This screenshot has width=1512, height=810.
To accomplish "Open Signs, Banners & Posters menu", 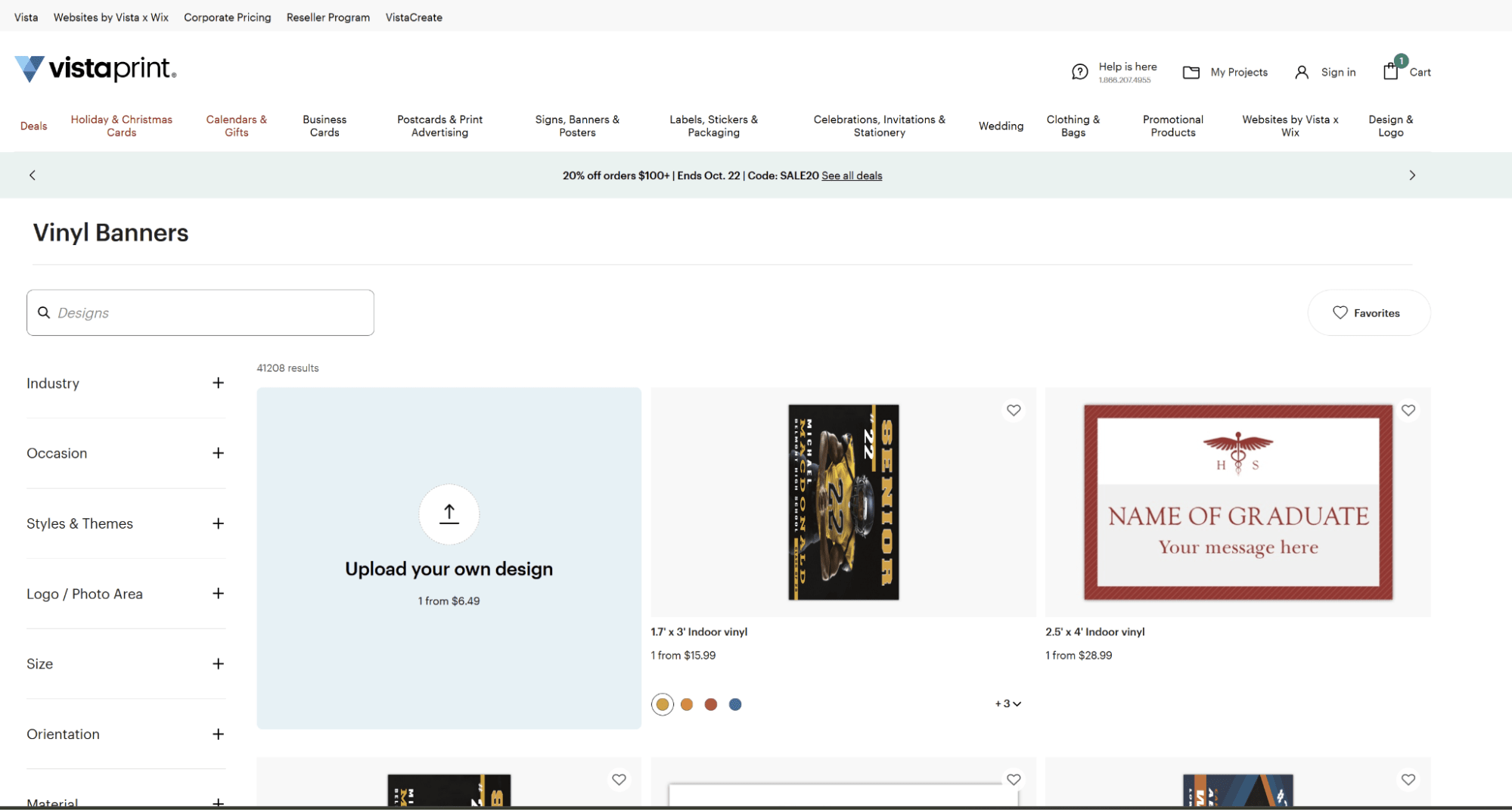I will pos(577,126).
